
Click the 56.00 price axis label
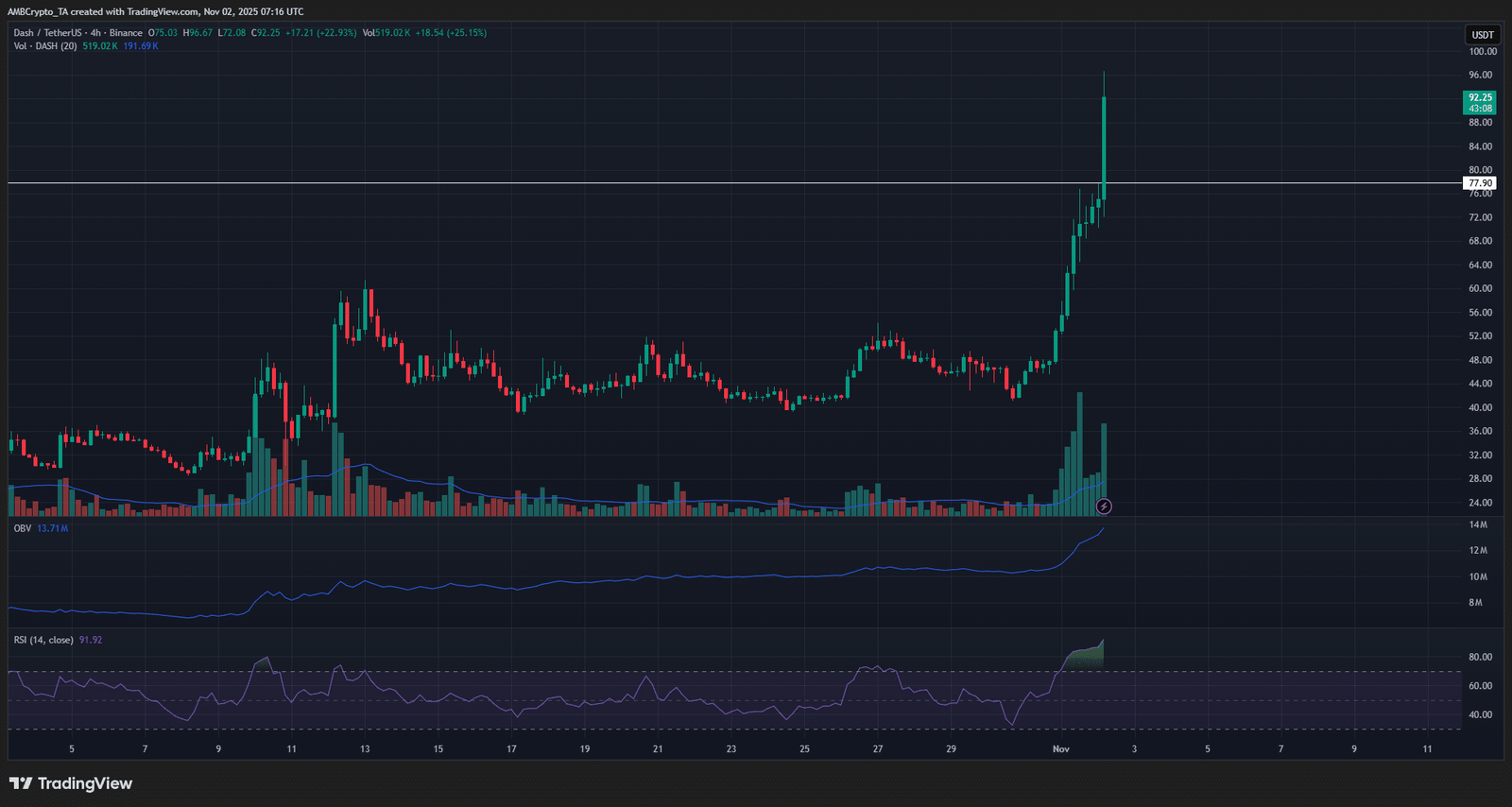pos(1481,313)
